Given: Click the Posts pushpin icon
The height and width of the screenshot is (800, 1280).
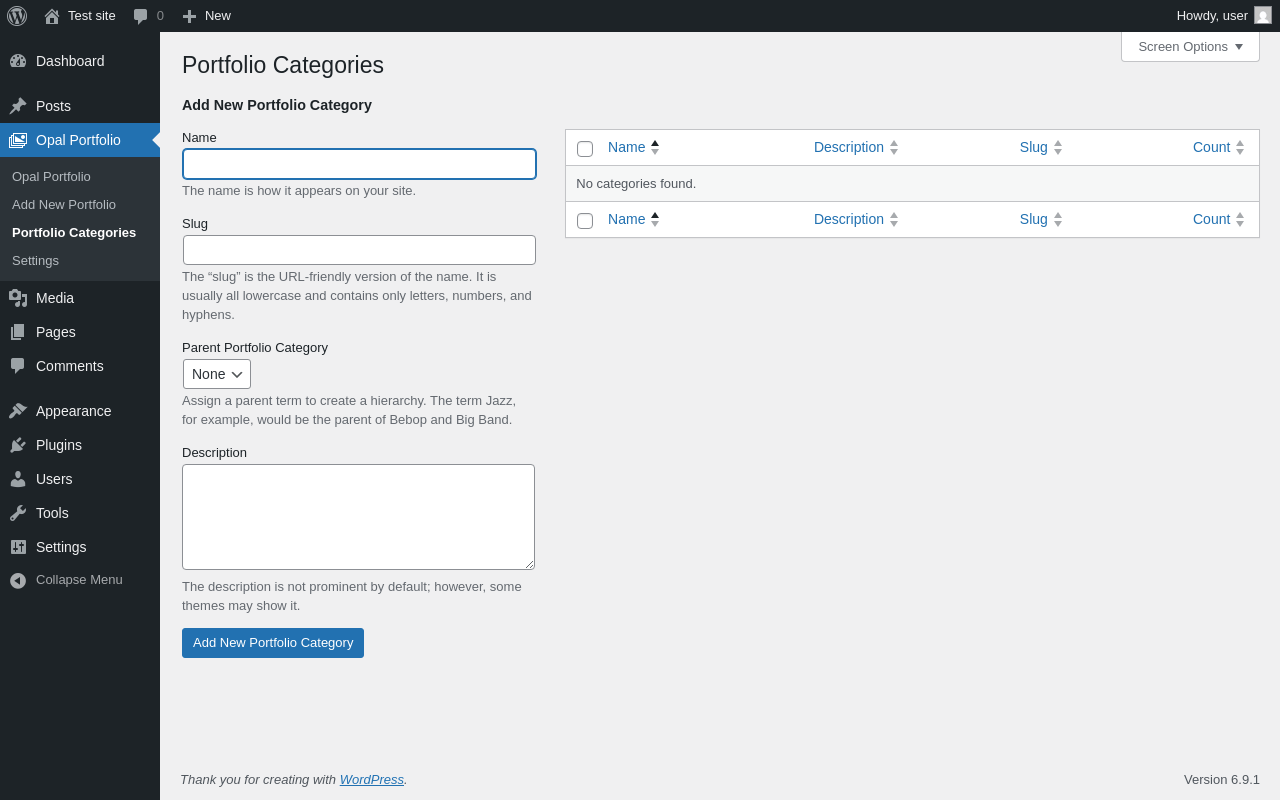Looking at the screenshot, I should [x=18, y=106].
